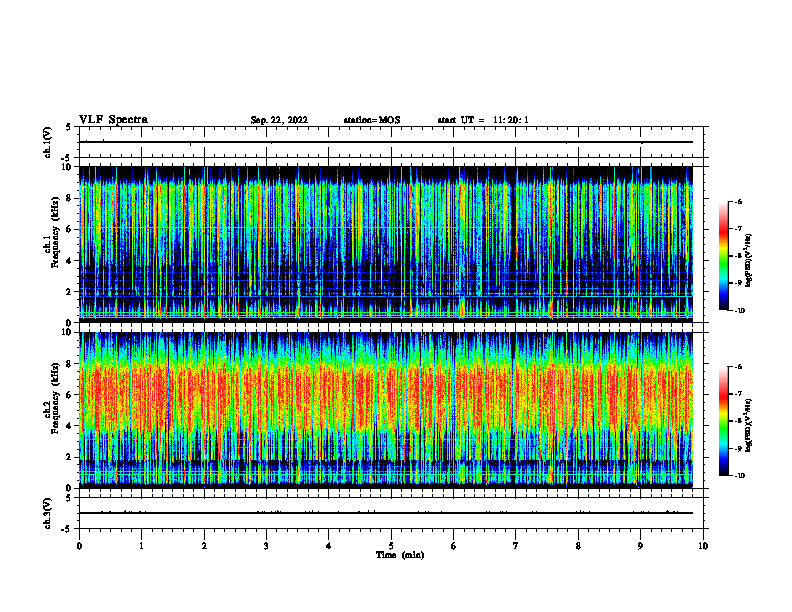Click time axis tick label "5"
Screen dimensions: 792x612
point(391,546)
